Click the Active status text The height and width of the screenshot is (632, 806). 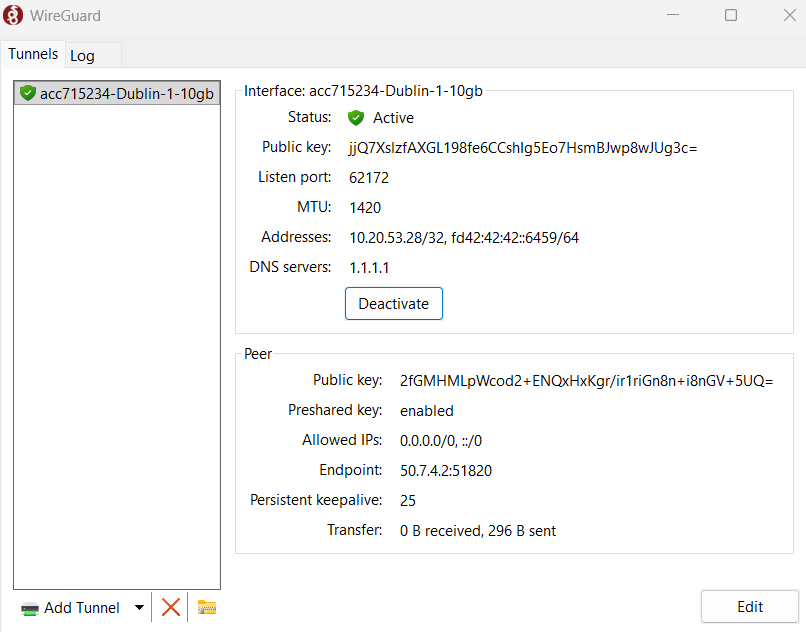(x=393, y=118)
